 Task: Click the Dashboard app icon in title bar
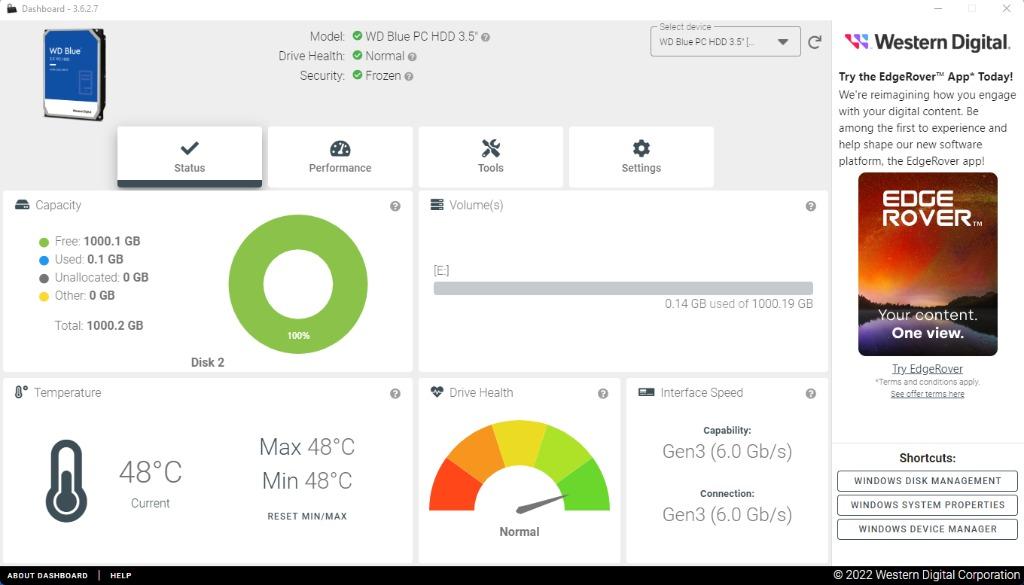[11, 8]
